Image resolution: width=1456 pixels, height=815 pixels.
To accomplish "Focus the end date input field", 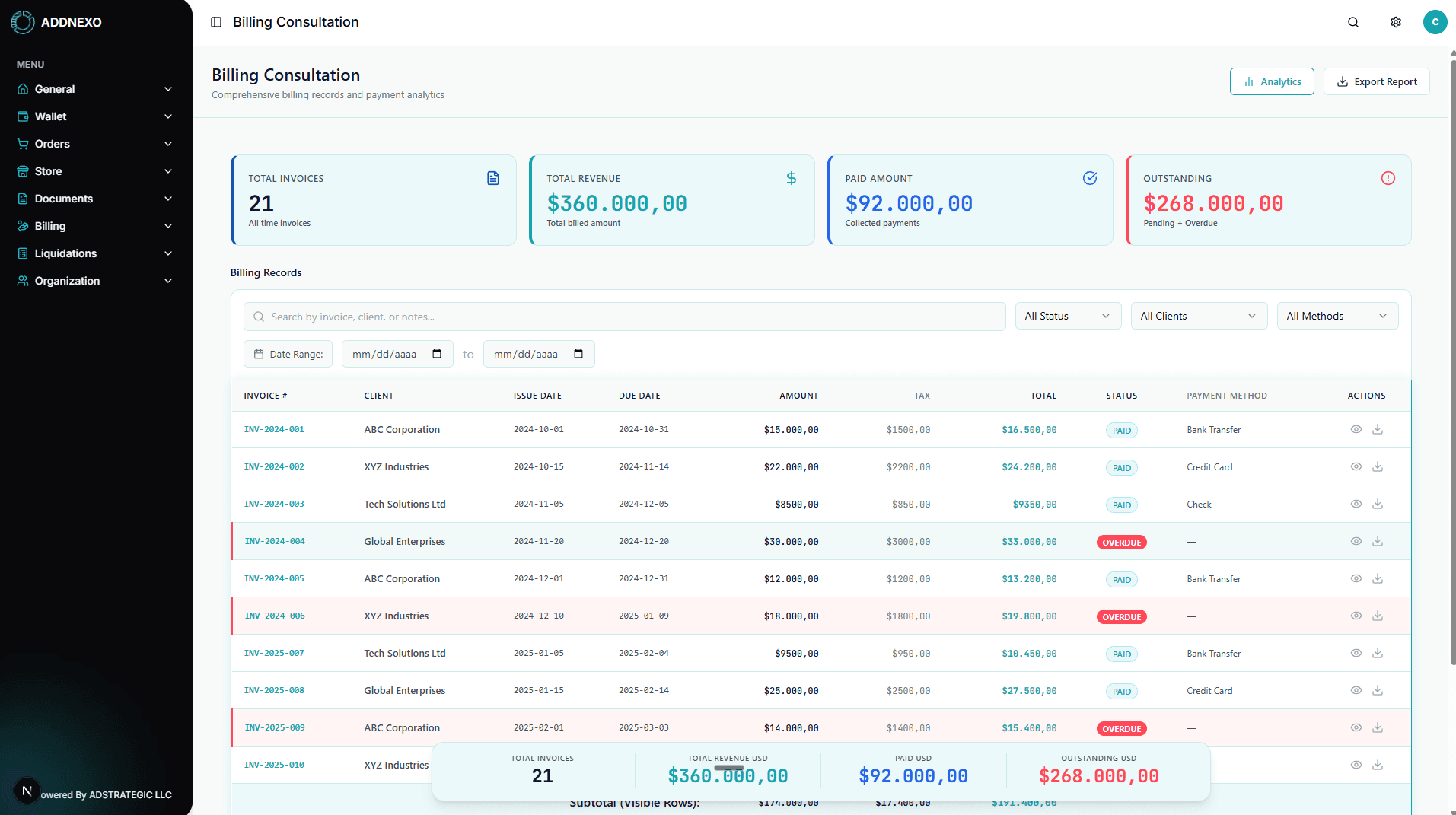I will pos(539,354).
